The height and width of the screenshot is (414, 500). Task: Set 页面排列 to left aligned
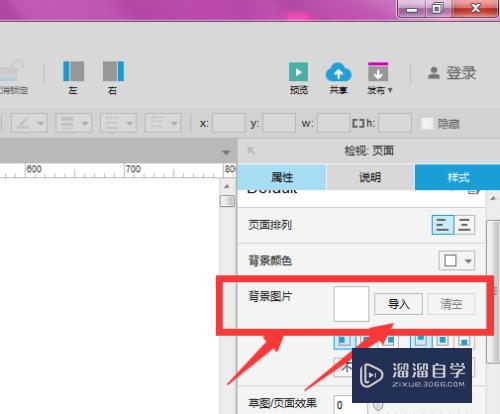[443, 225]
